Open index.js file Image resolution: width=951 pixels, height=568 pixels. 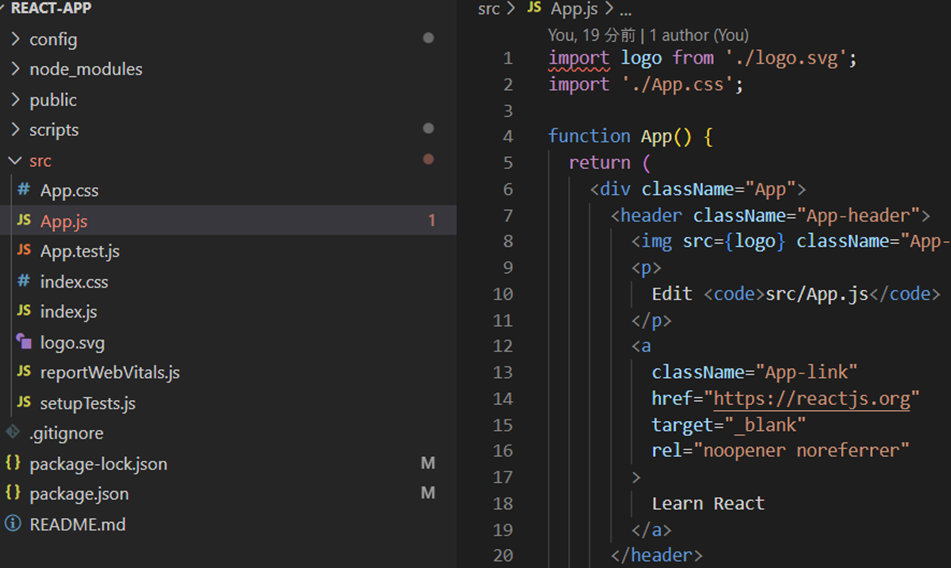click(69, 312)
